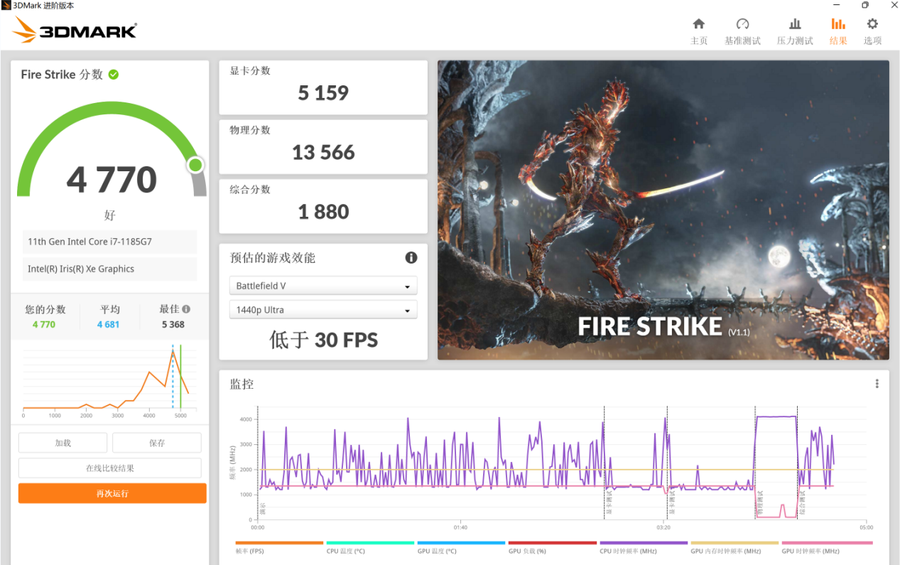Click the info icon next to 最佳

186,310
